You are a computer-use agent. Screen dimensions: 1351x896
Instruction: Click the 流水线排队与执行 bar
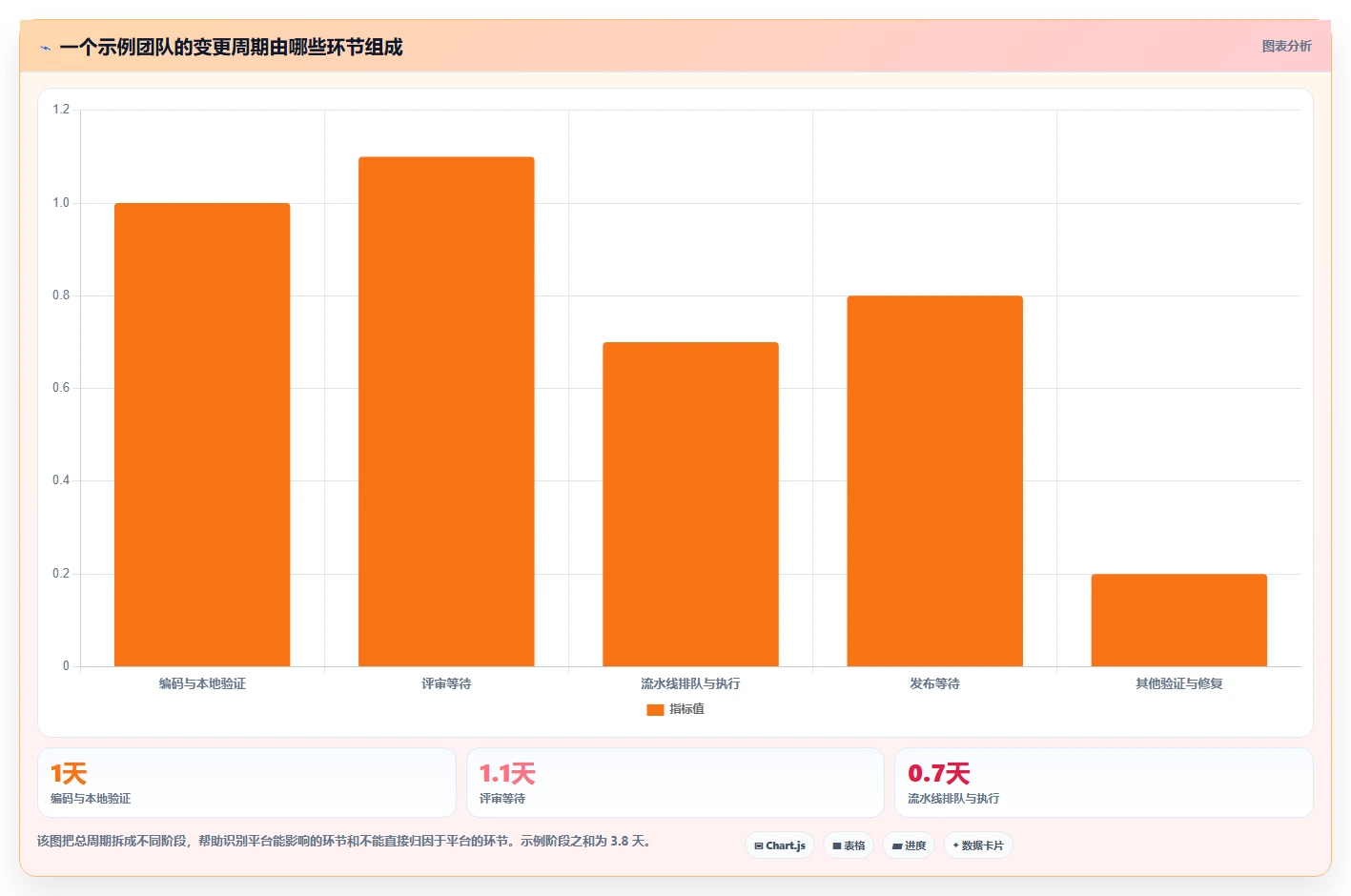pos(690,504)
